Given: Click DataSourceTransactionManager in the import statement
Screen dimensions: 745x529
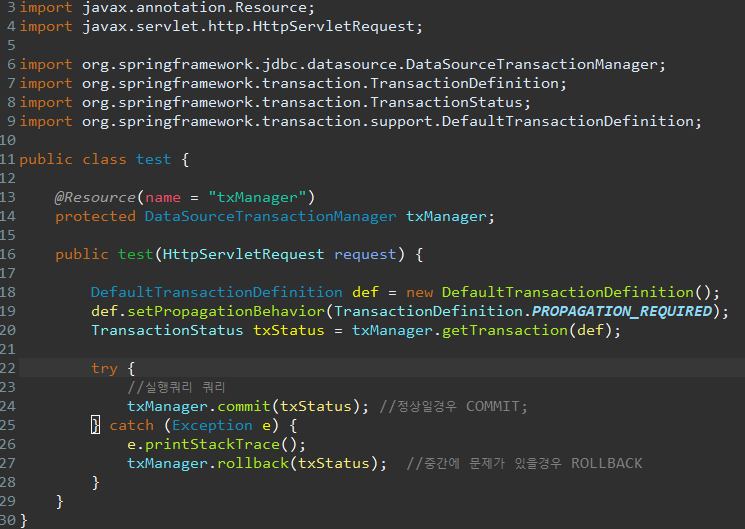Looking at the screenshot, I should pyautogui.click(x=532, y=64).
